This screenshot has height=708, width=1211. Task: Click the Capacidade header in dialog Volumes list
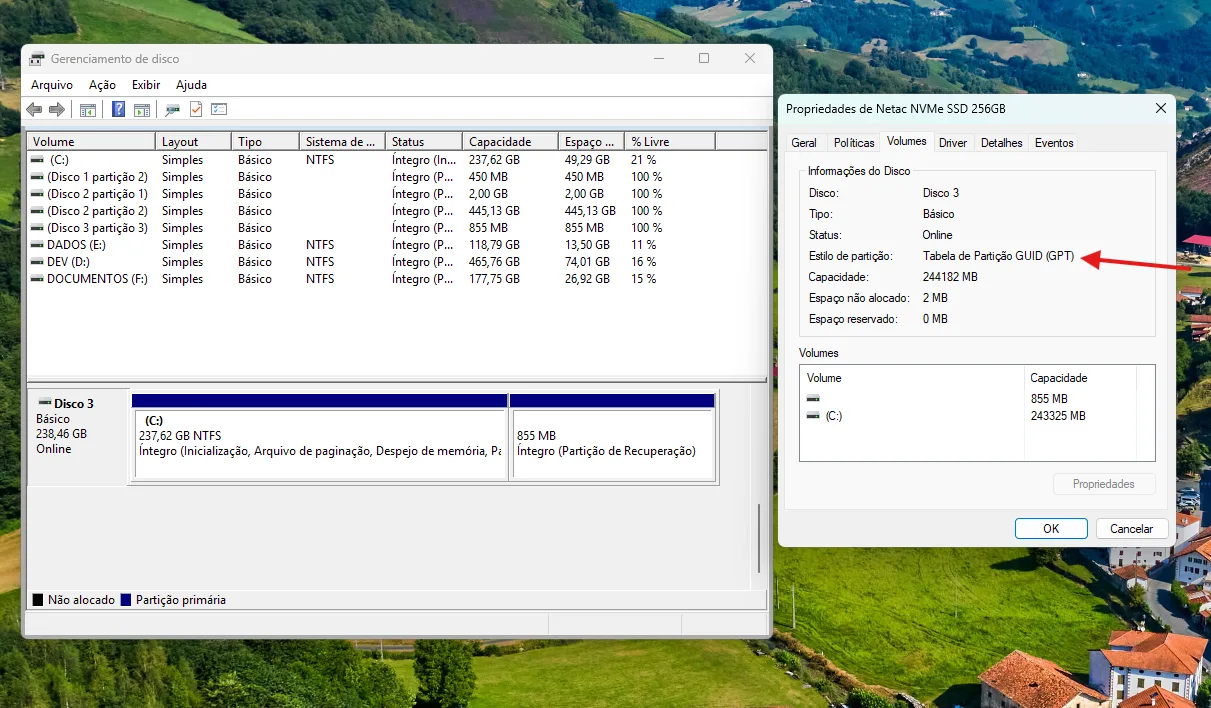click(x=1081, y=378)
